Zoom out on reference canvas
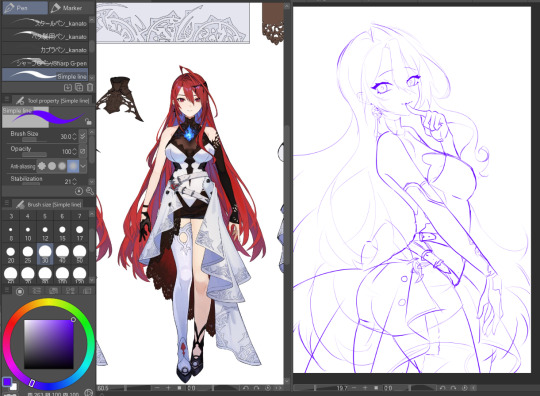The width and height of the screenshot is (540, 396). [157, 388]
